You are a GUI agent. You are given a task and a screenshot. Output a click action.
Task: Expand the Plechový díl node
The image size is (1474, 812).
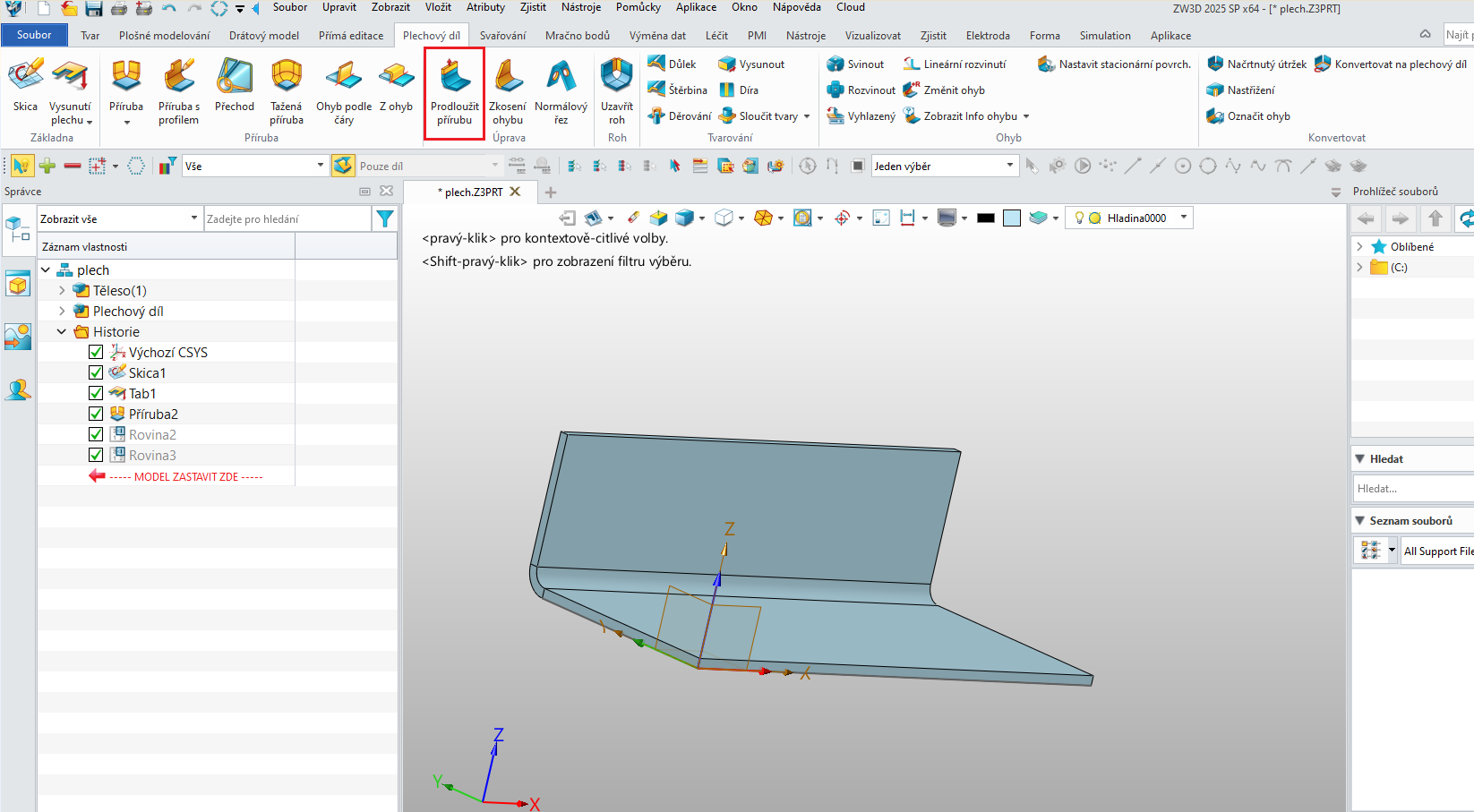point(62,311)
